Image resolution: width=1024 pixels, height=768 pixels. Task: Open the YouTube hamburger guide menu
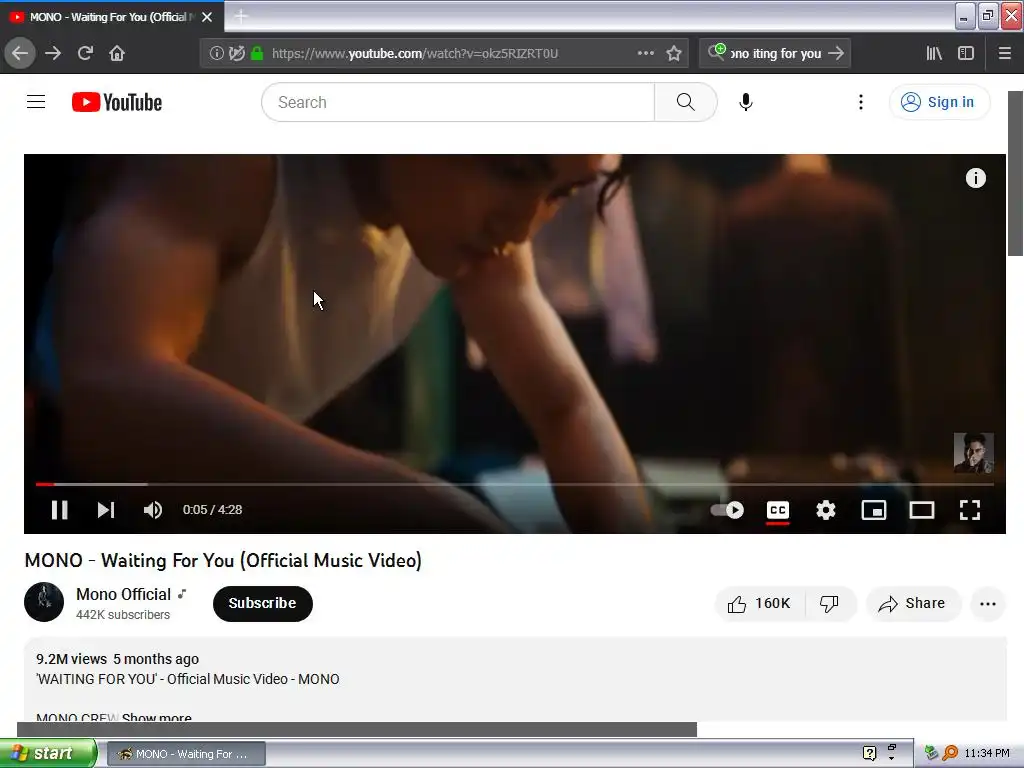36,102
